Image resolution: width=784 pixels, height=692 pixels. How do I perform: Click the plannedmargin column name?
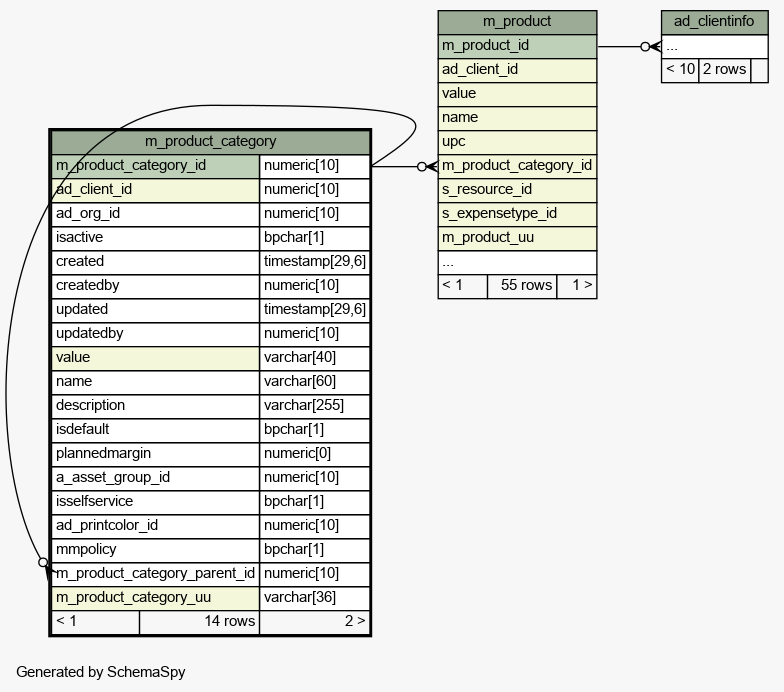tap(155, 453)
